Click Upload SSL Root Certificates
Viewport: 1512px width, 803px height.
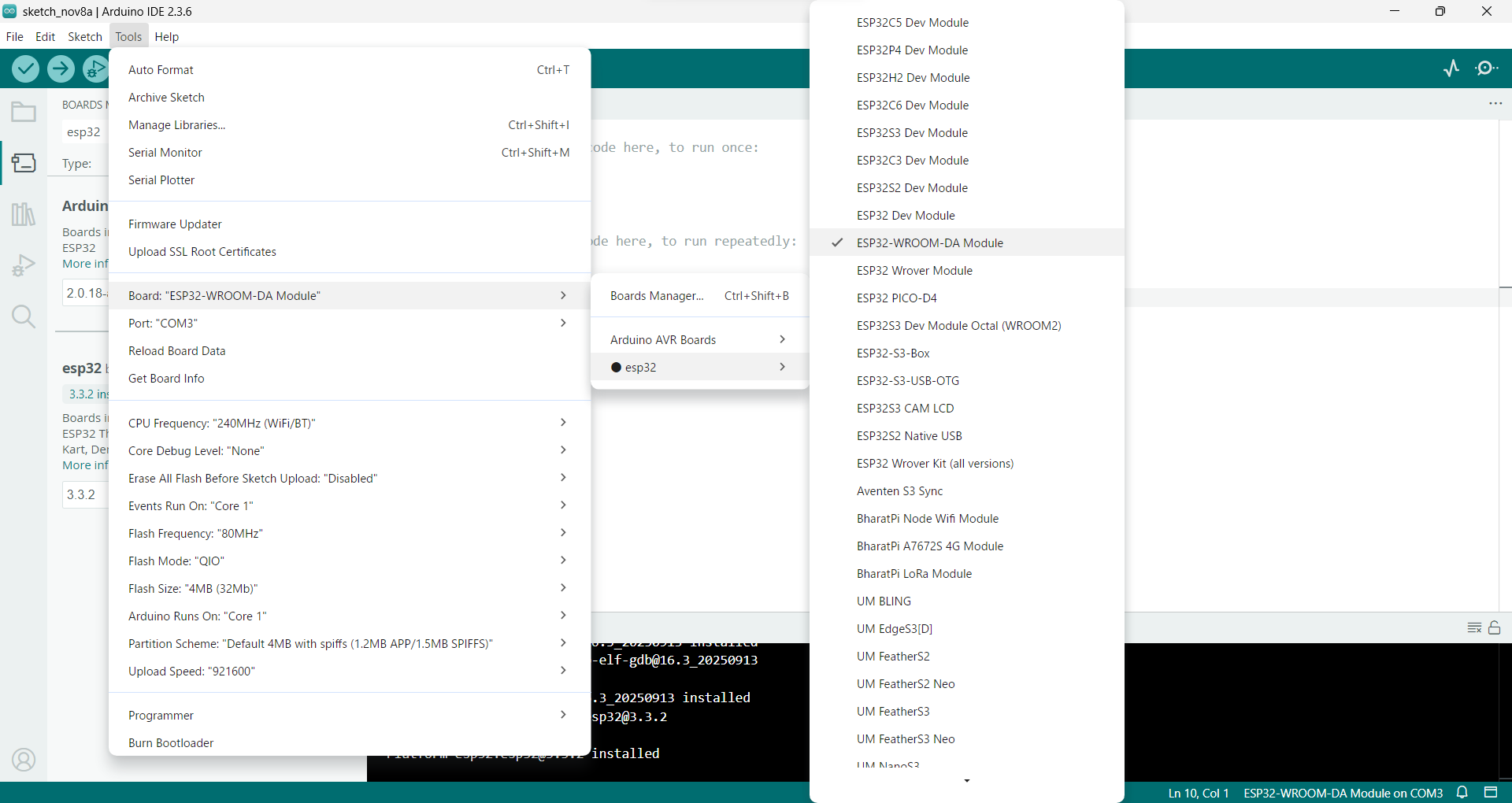350,251
